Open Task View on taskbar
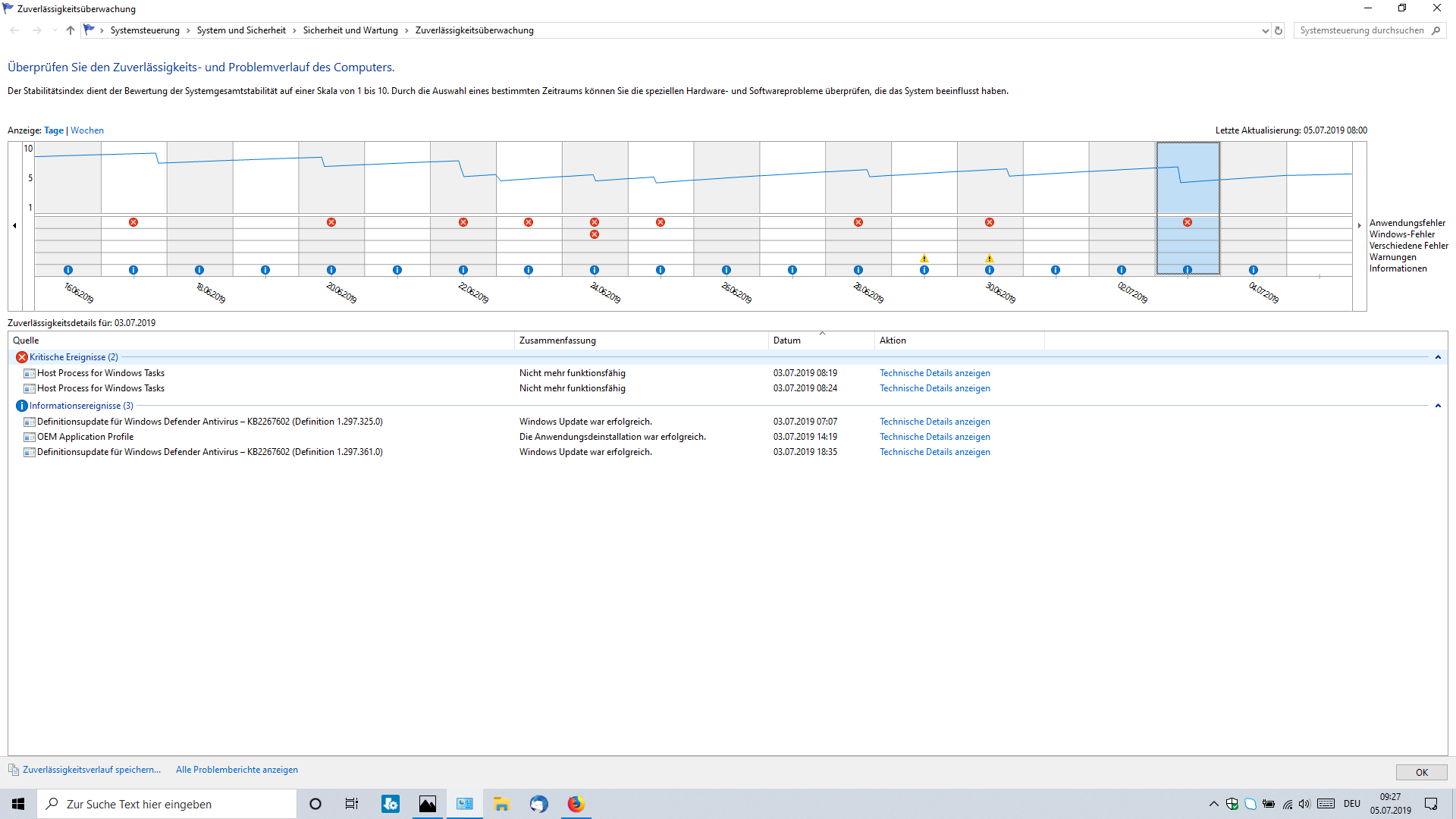Viewport: 1456px width, 819px height. point(352,804)
